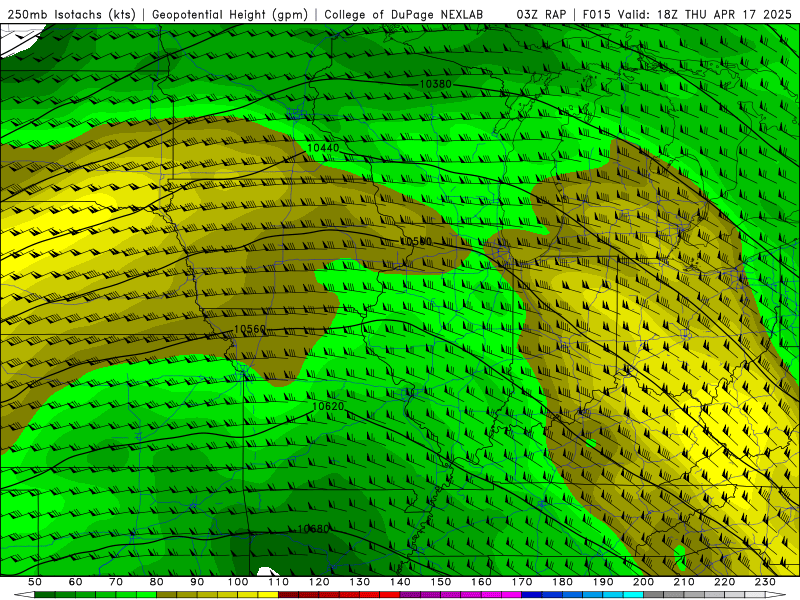The height and width of the screenshot is (600, 800).
Task: Select the 150 color scale label
Action: (x=440, y=582)
